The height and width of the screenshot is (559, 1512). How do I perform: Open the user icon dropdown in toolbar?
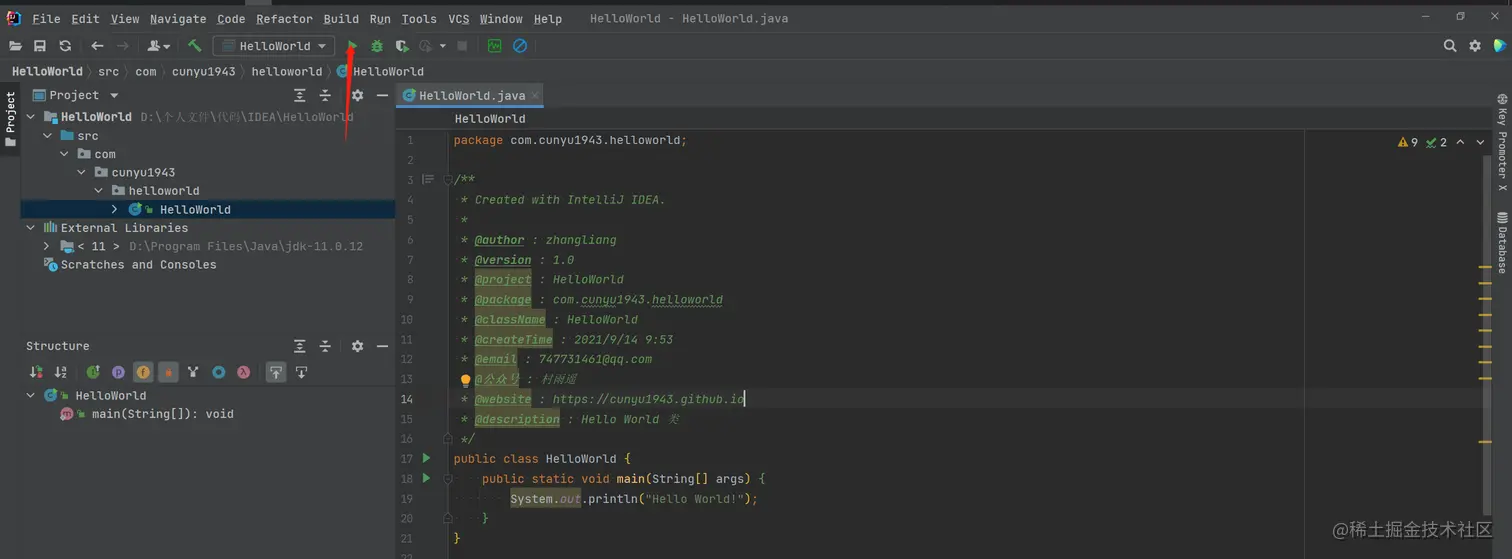pos(159,46)
